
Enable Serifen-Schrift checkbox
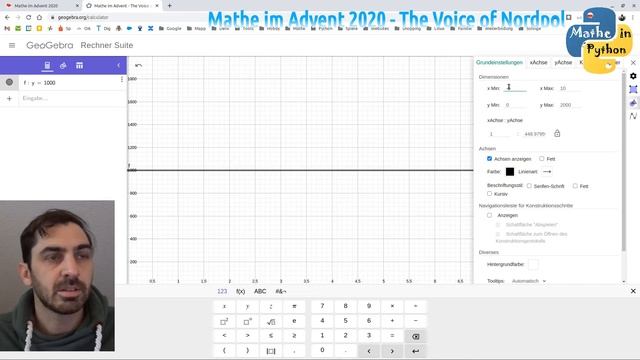[529, 186]
